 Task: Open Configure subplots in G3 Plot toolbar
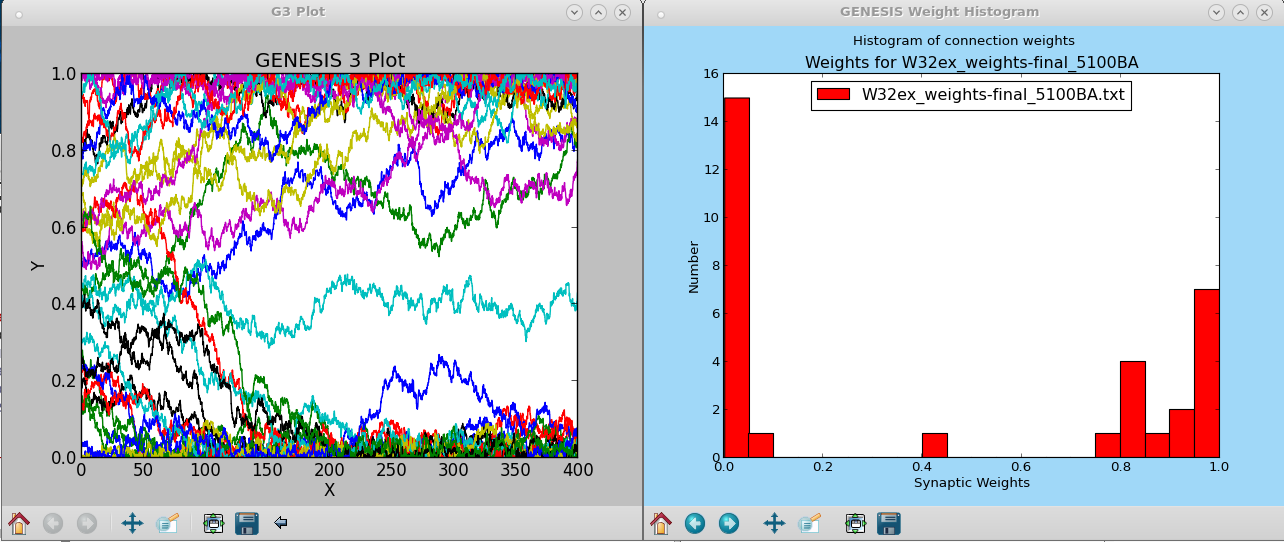(x=213, y=523)
